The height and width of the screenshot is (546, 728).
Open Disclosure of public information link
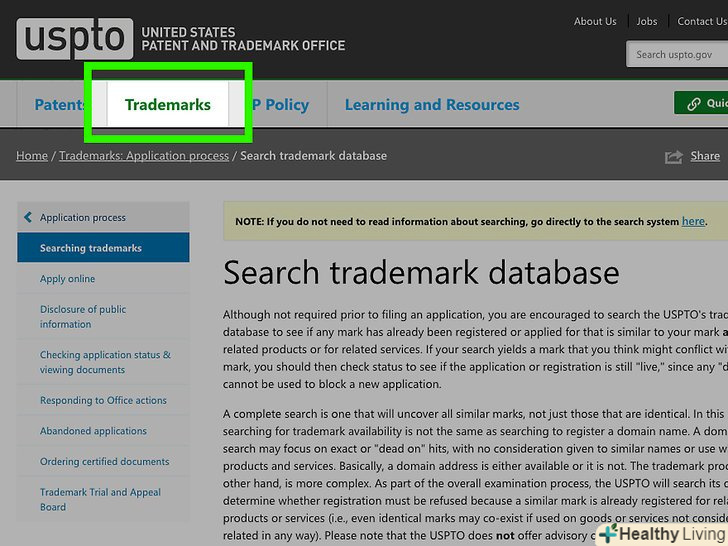point(83,317)
